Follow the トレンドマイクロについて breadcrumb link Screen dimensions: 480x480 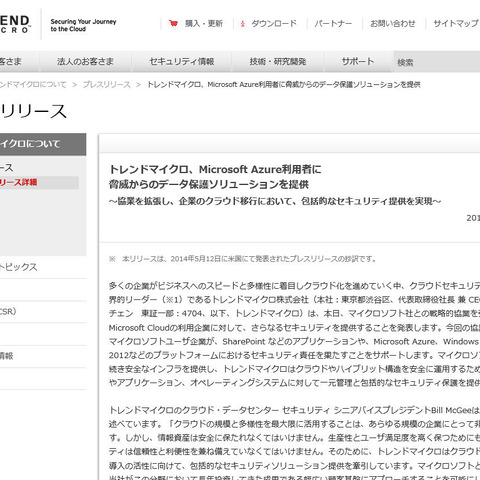coord(33,85)
